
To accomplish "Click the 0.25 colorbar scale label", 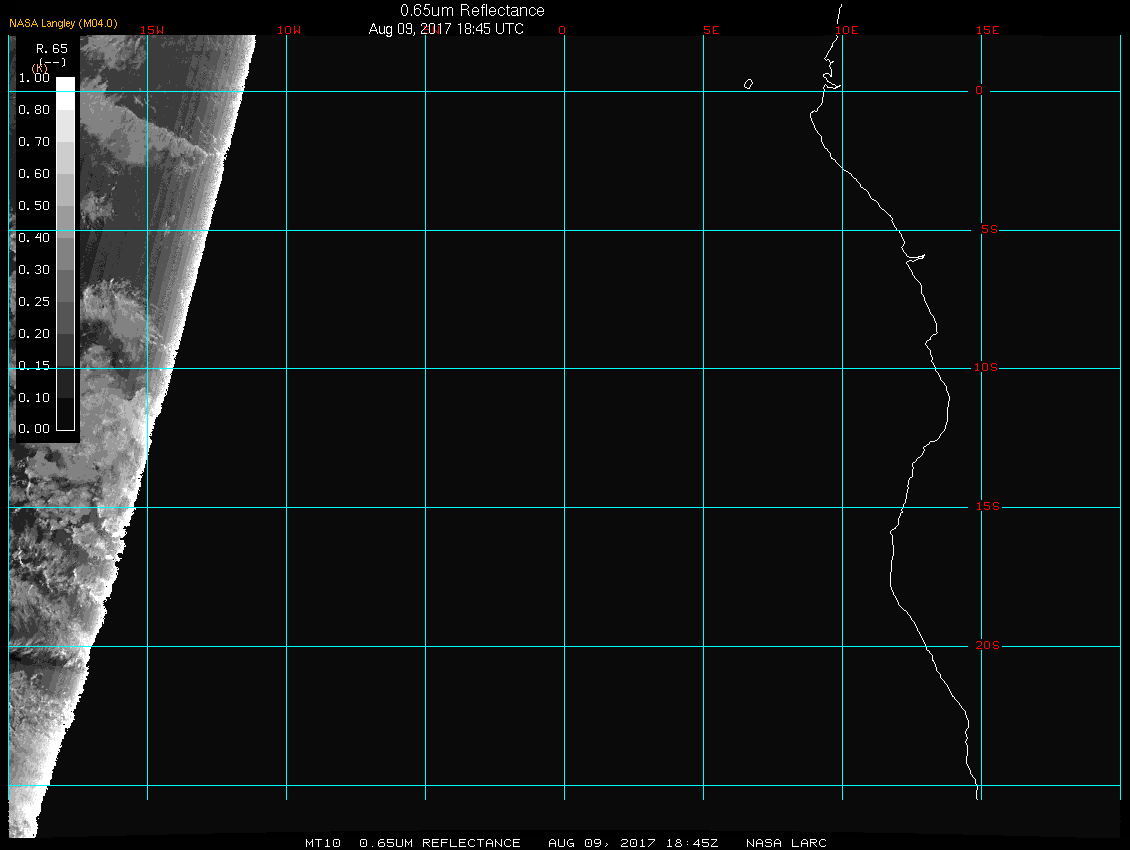I will point(34,301).
